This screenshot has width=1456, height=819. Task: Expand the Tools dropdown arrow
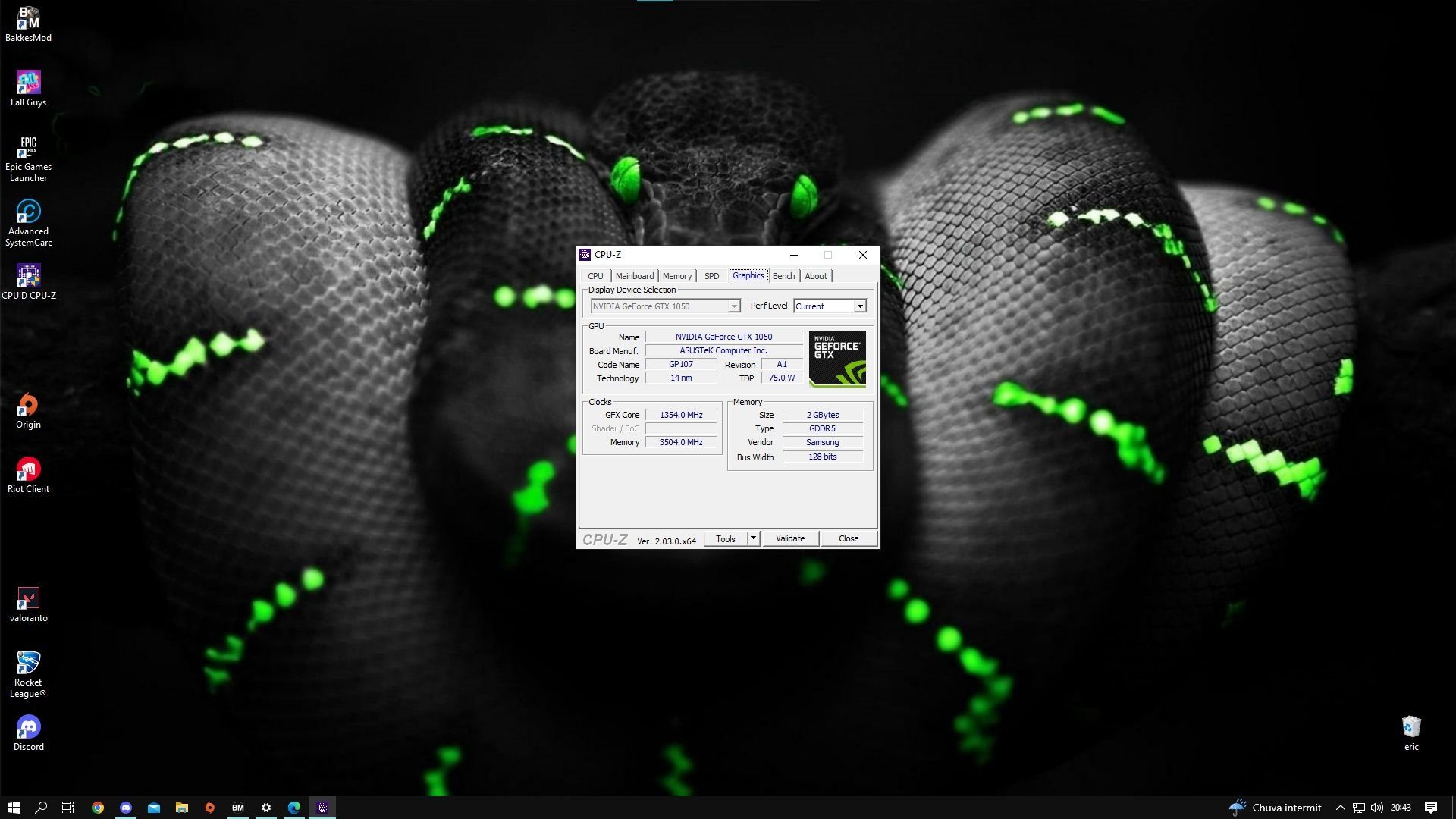pos(753,538)
